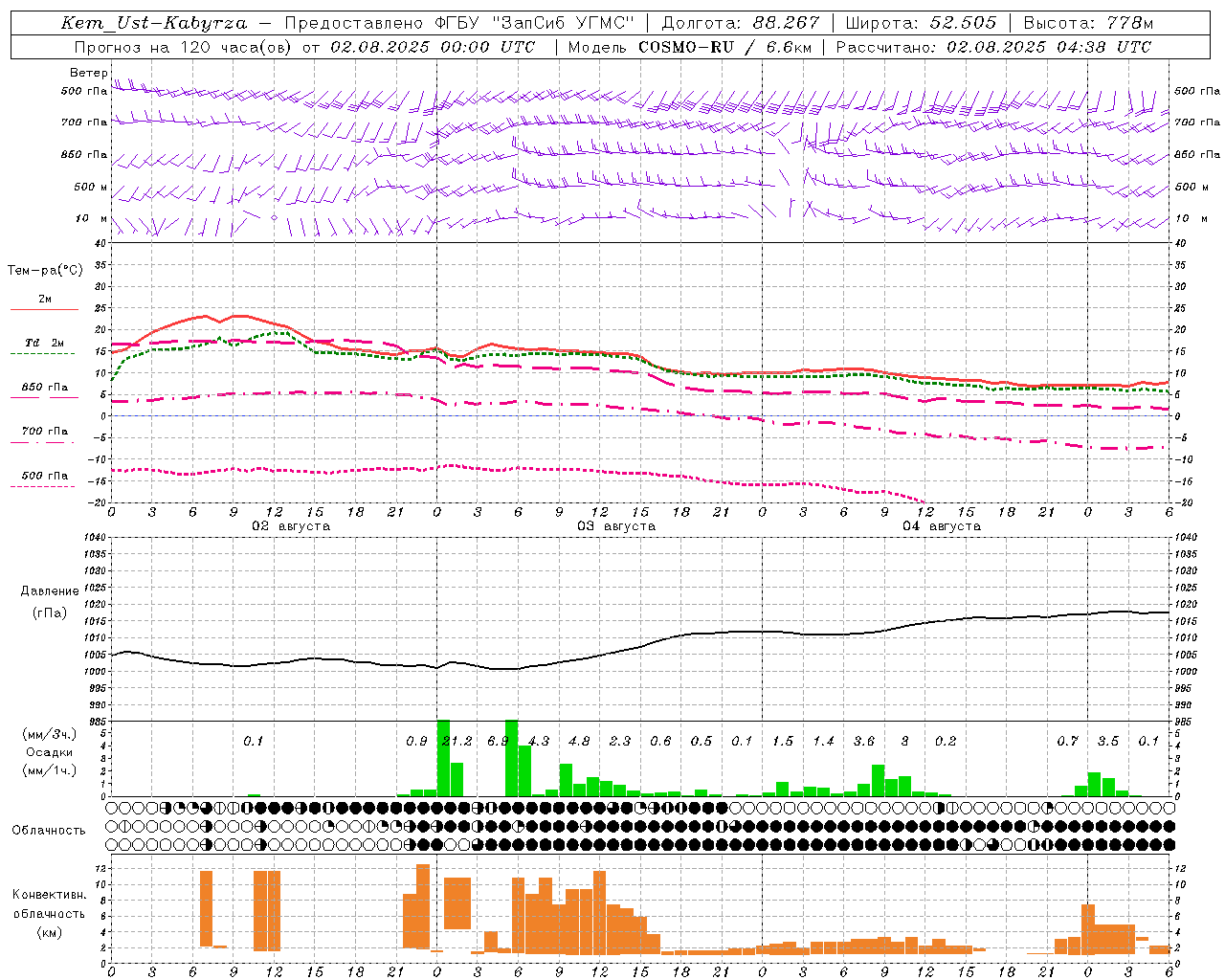Click the Ветер panel label

pos(88,73)
